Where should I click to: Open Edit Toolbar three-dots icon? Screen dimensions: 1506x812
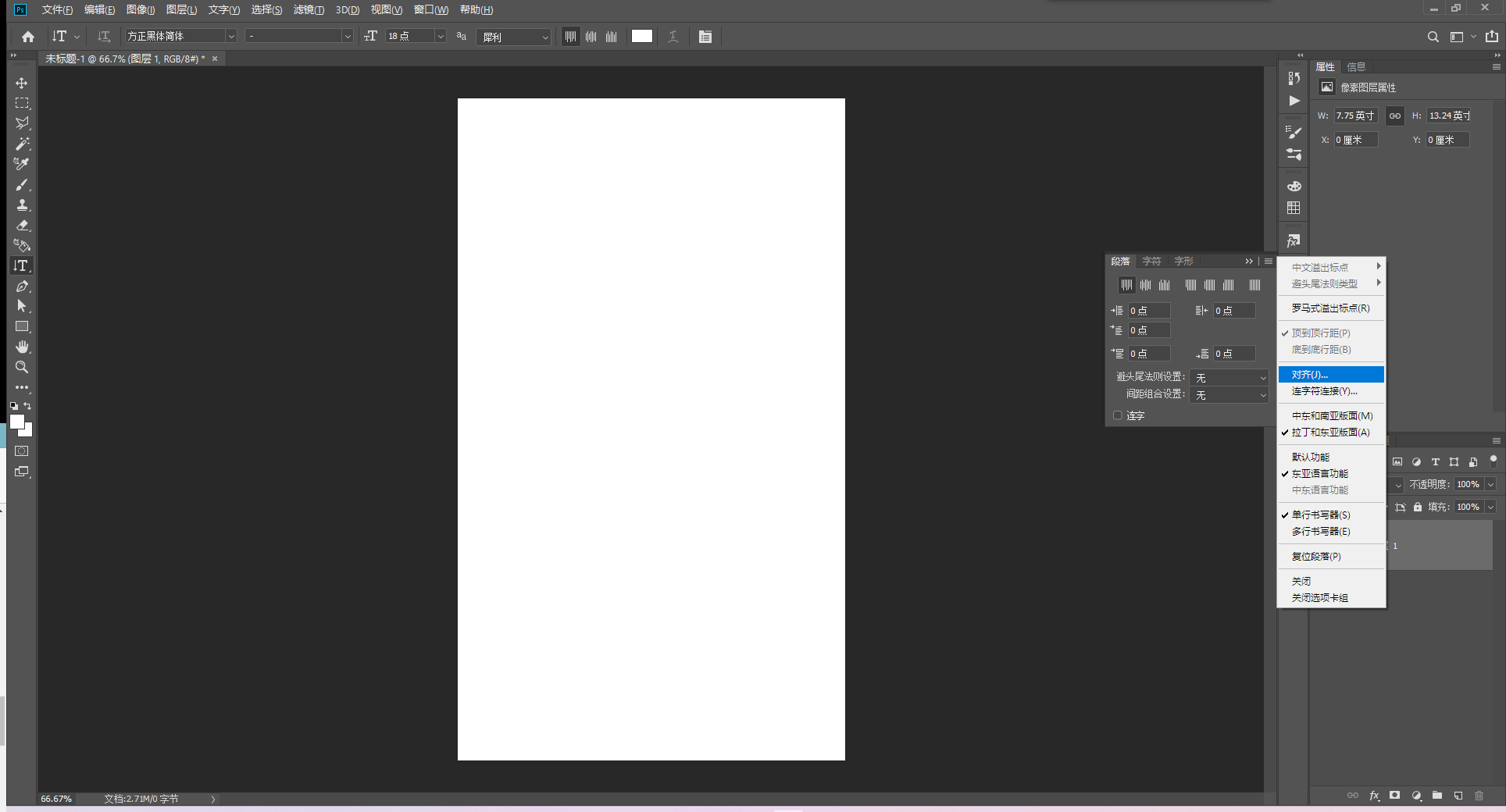pos(22,387)
